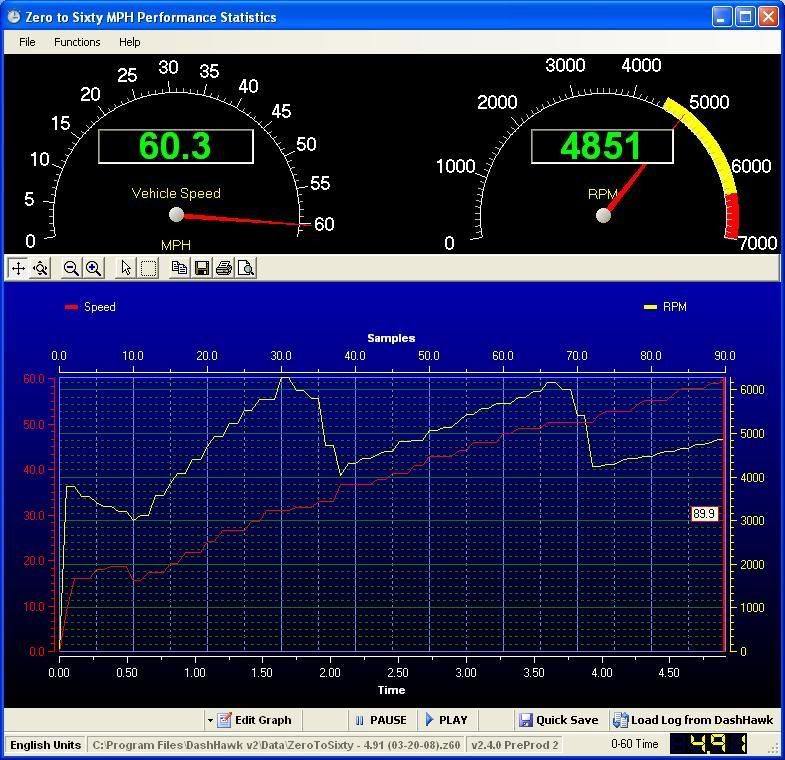Select the arrow cursor tool
785x760 pixels.
click(x=126, y=268)
